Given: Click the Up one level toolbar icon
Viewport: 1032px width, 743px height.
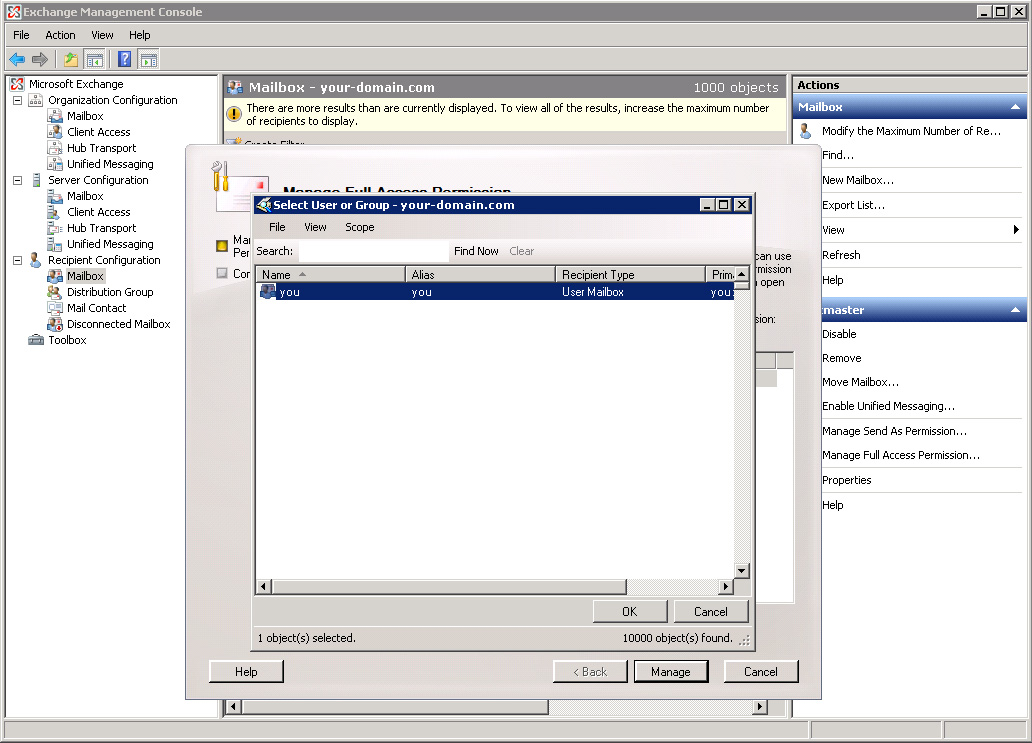Looking at the screenshot, I should 70,60.
